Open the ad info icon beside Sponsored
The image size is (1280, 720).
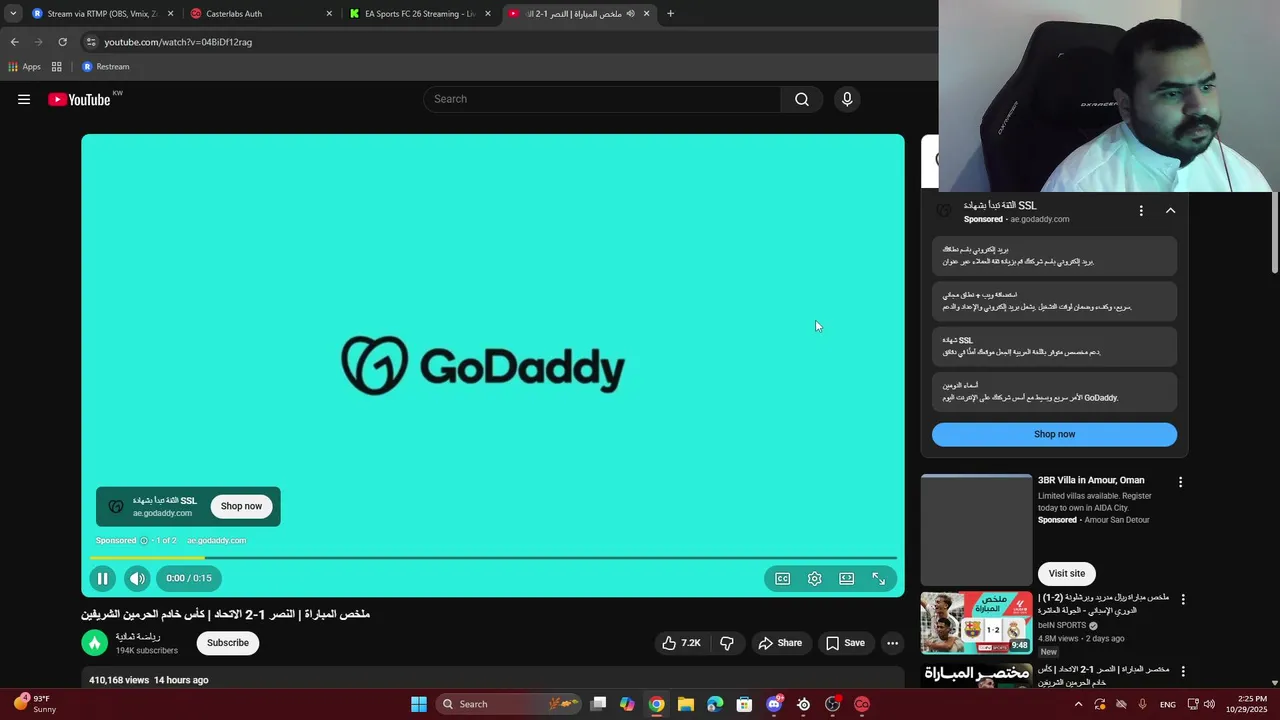(144, 540)
